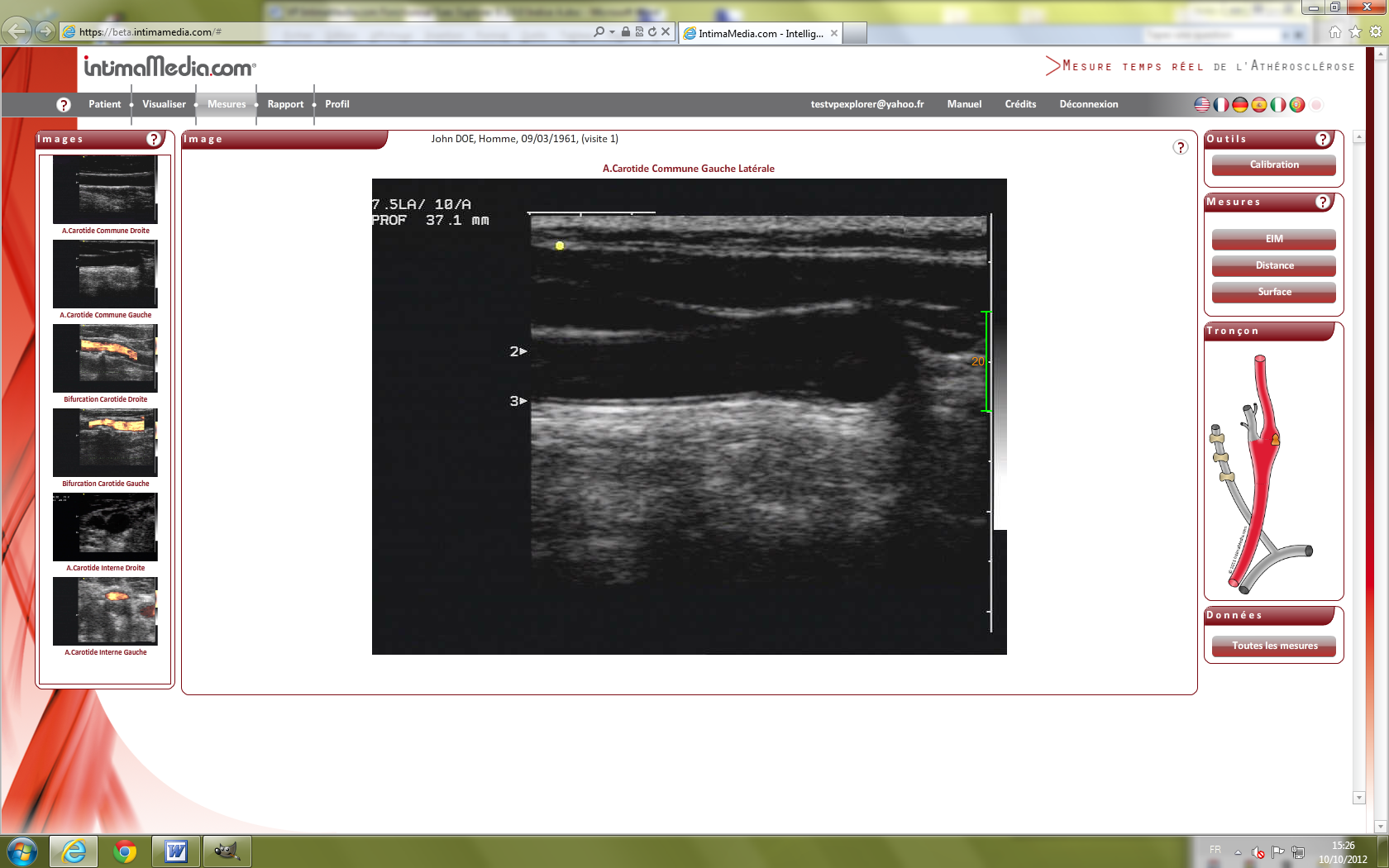The height and width of the screenshot is (868, 1389).
Task: Start an EIM measurement
Action: (x=1273, y=239)
